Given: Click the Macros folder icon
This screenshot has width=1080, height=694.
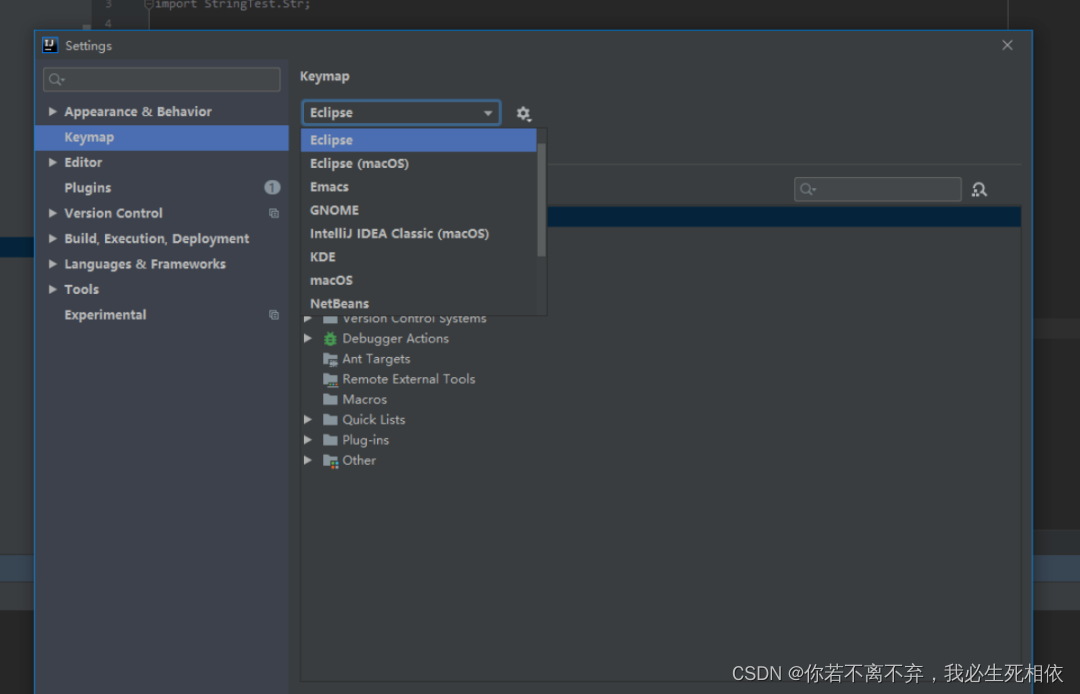Looking at the screenshot, I should pyautogui.click(x=331, y=399).
